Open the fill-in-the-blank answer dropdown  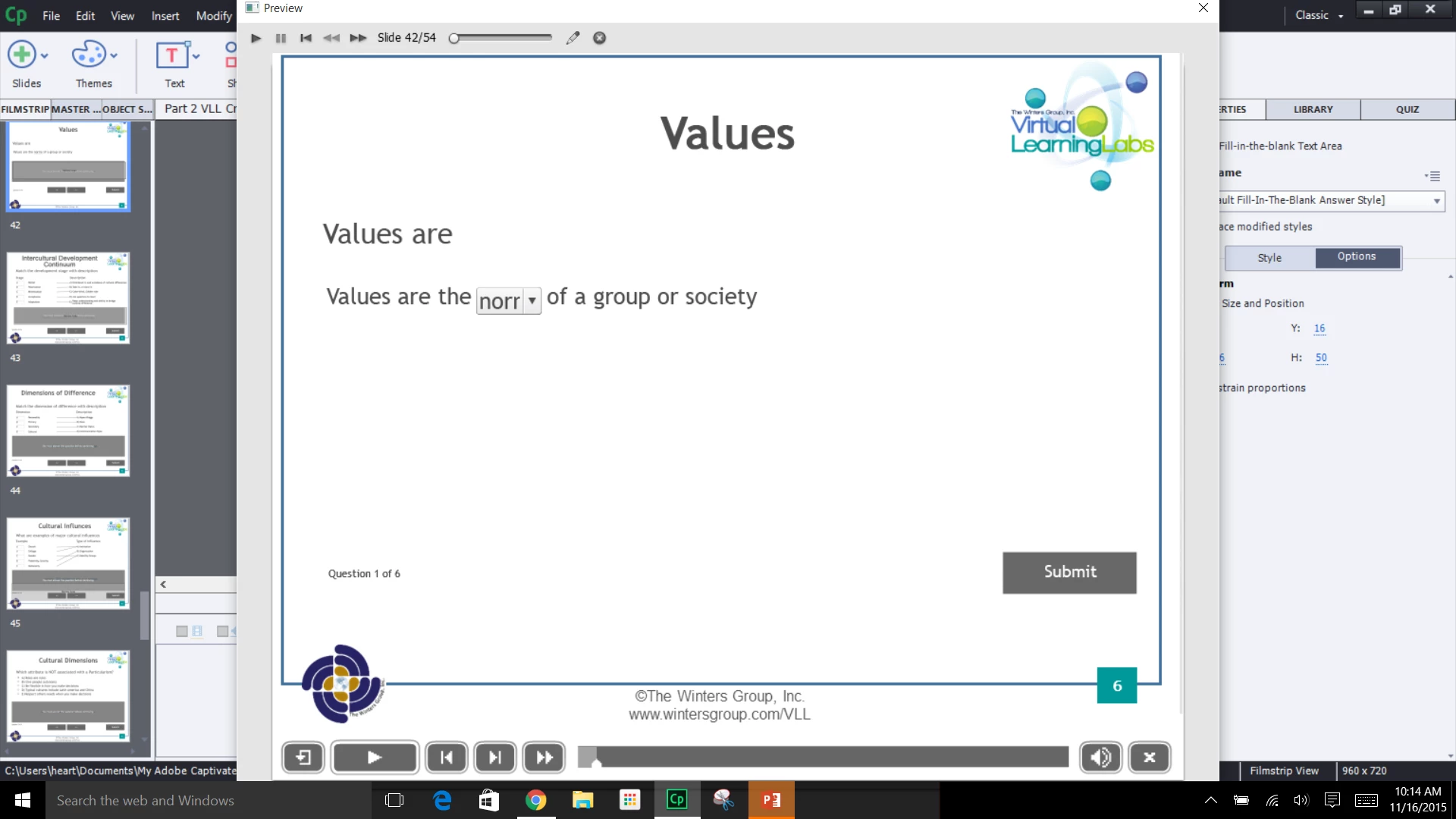click(532, 300)
